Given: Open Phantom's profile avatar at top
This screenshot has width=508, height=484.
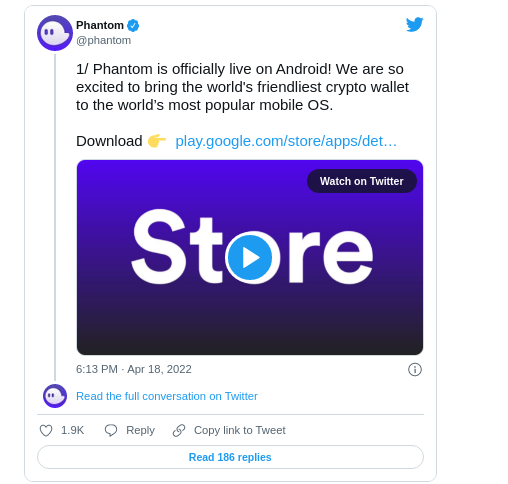Looking at the screenshot, I should (x=55, y=33).
